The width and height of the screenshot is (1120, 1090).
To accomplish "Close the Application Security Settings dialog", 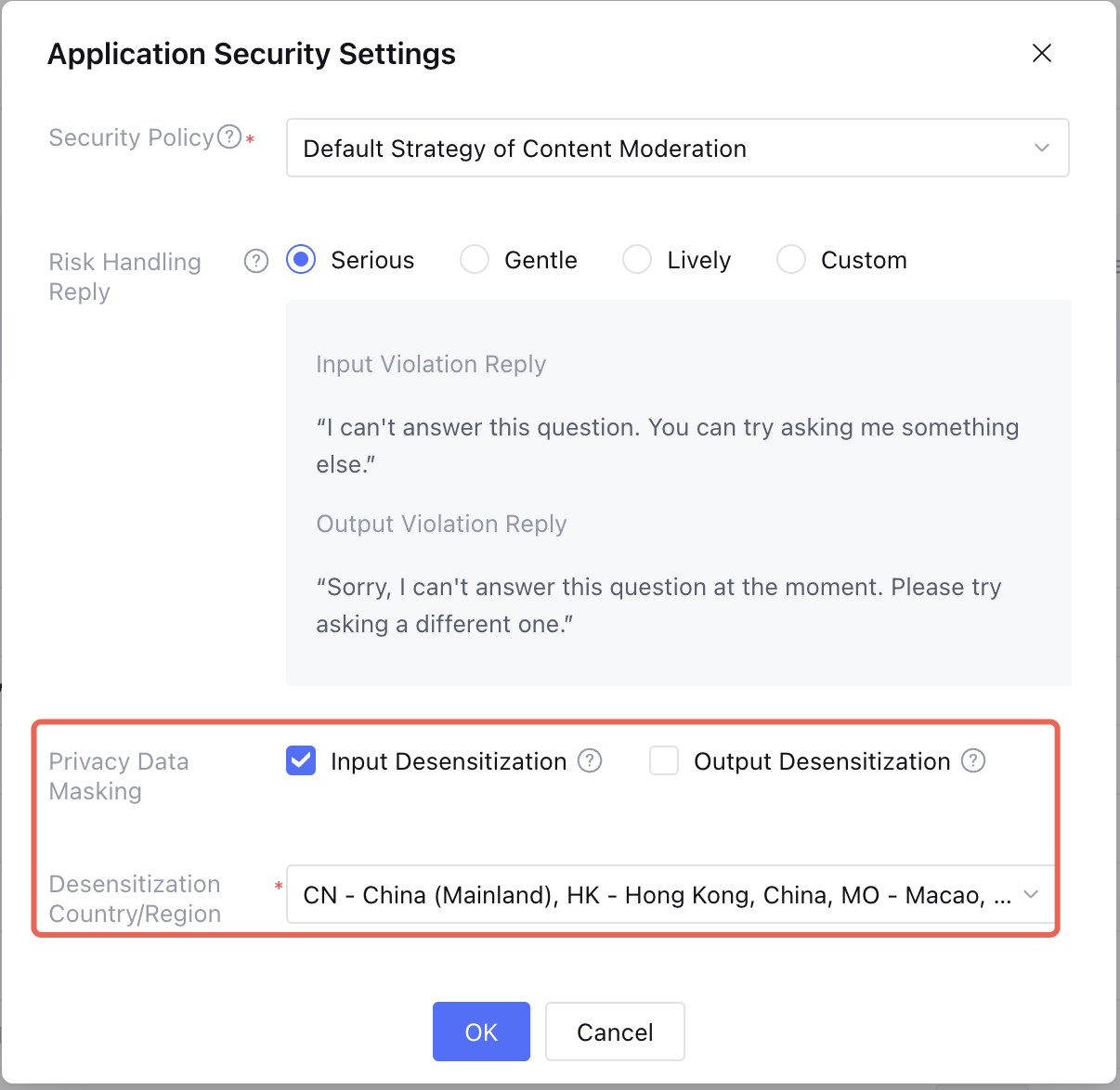I will tap(1042, 53).
